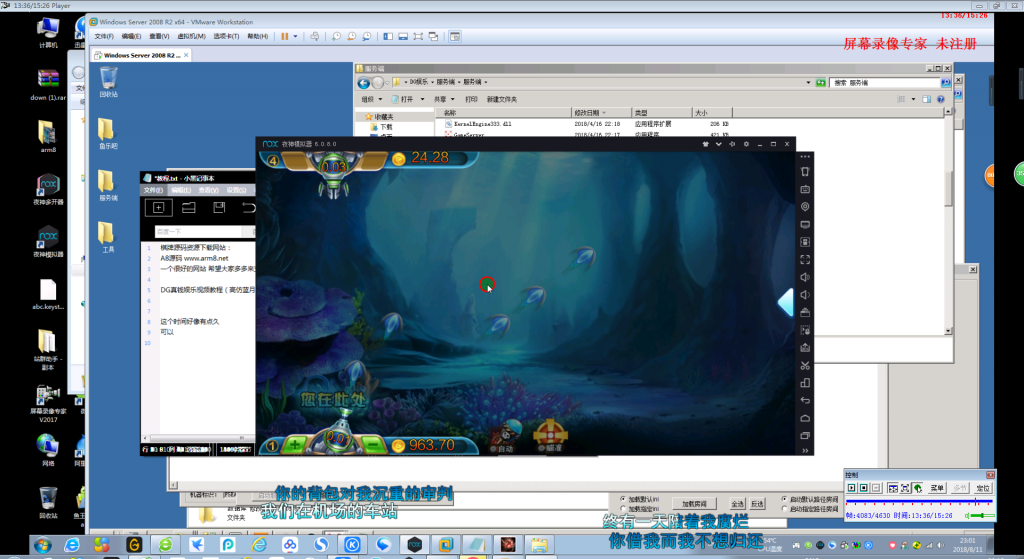
Task: Click the Nox fullscreen icon in sidebar
Action: (805, 259)
